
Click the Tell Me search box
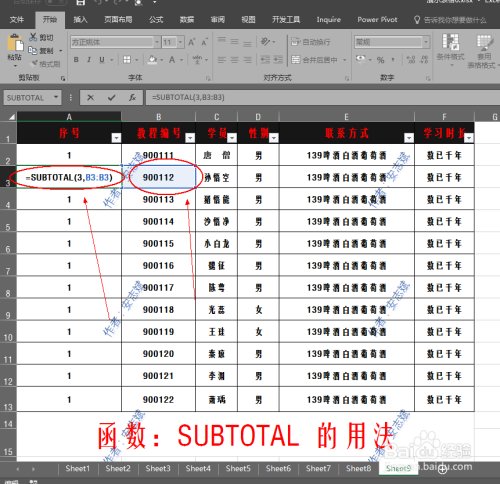[x=450, y=20]
